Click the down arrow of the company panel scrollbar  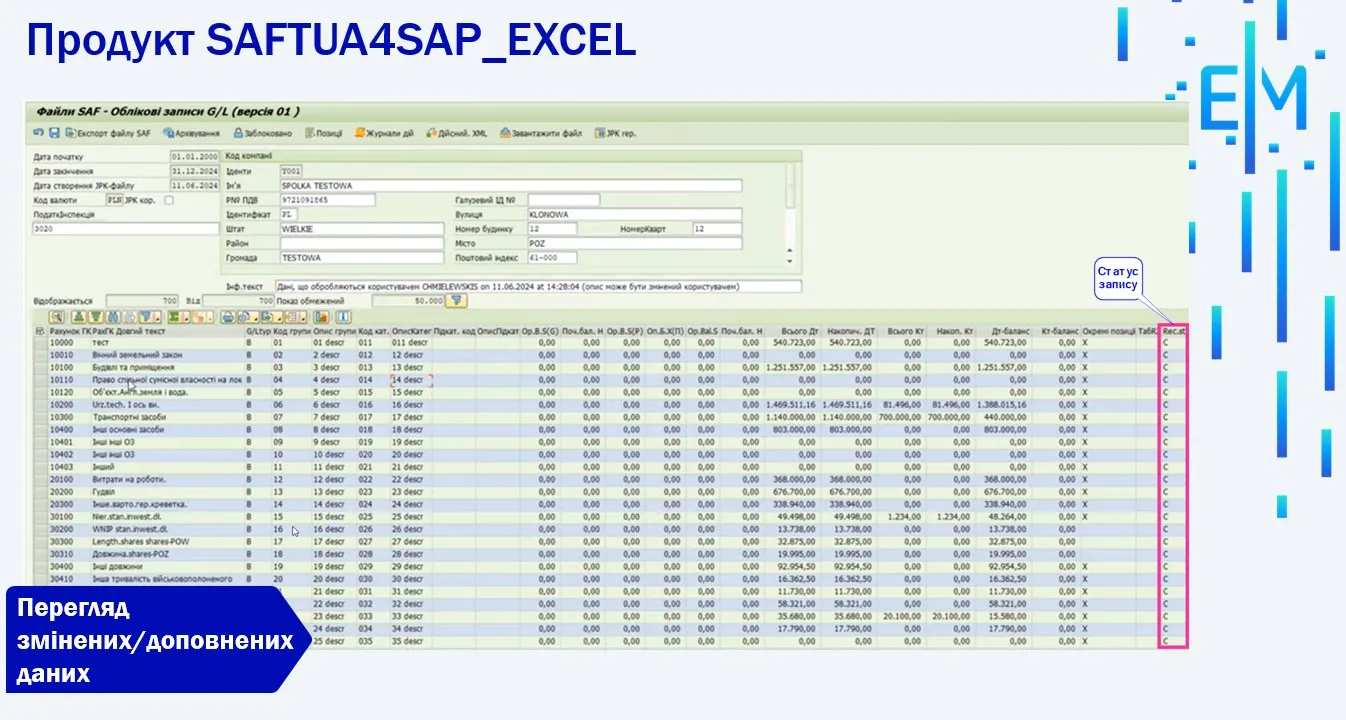coord(790,260)
